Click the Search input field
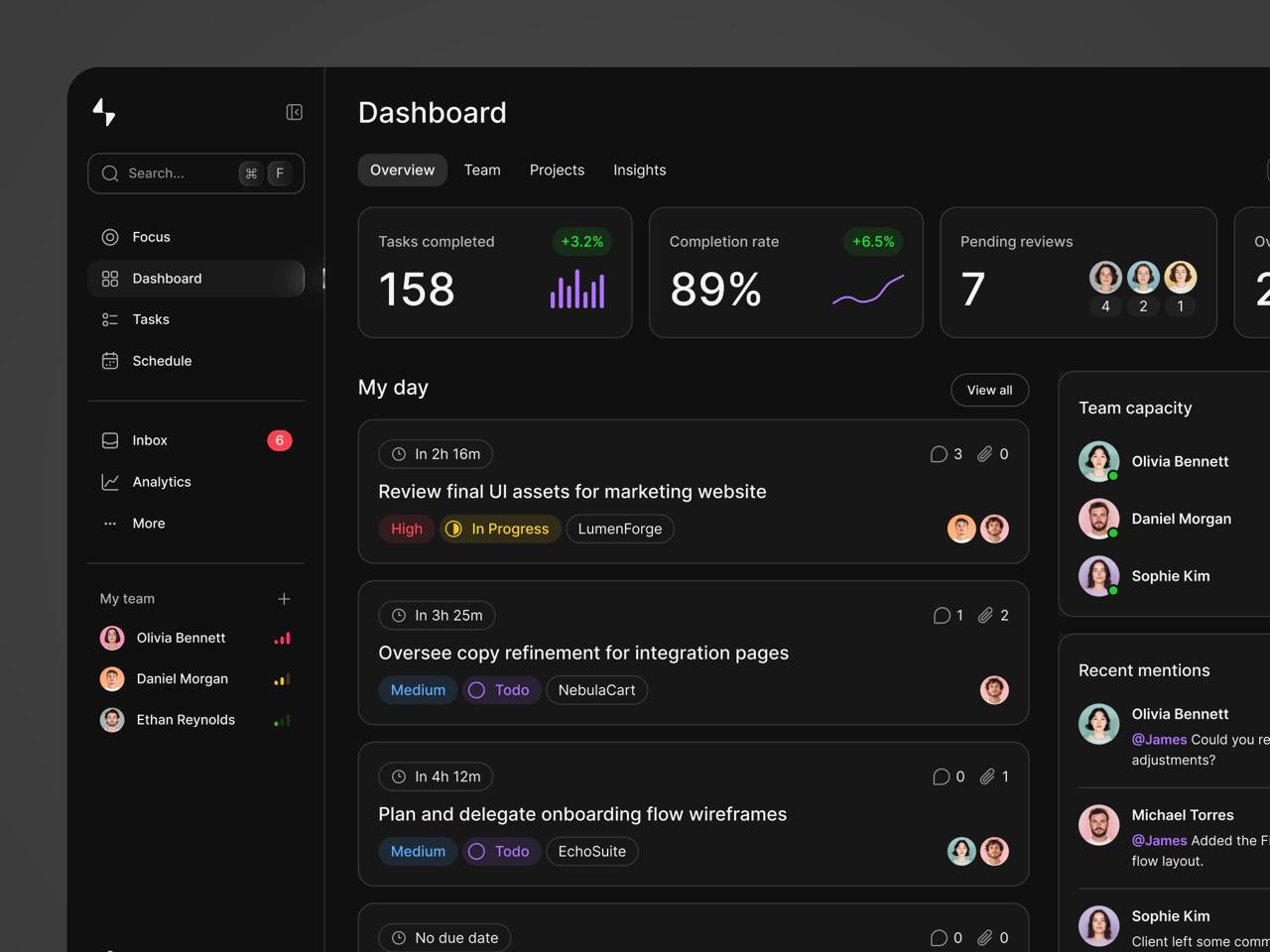The width and height of the screenshot is (1270, 952). (179, 174)
